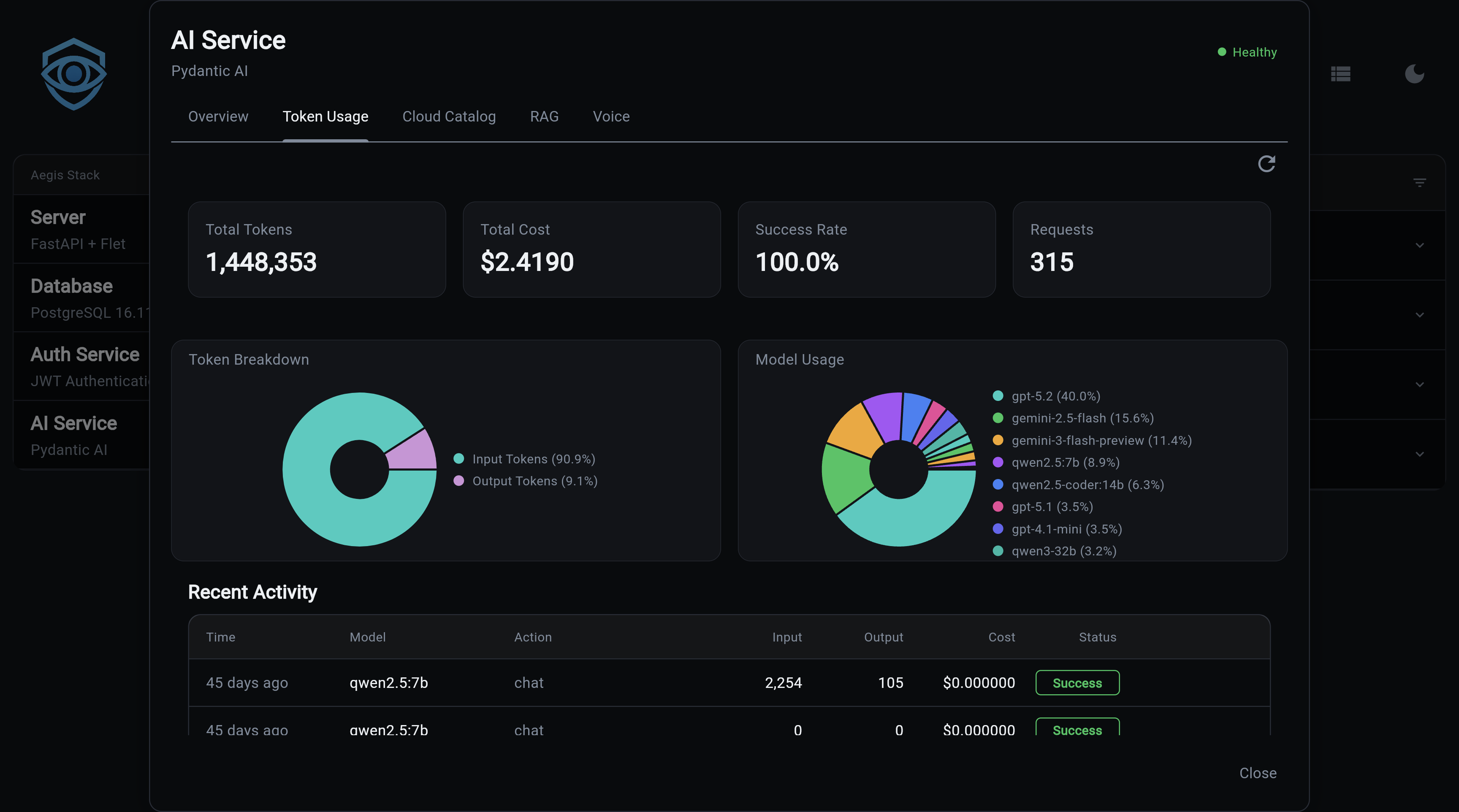Click the refresh icon in Token Usage
1459x812 pixels.
1266,164
